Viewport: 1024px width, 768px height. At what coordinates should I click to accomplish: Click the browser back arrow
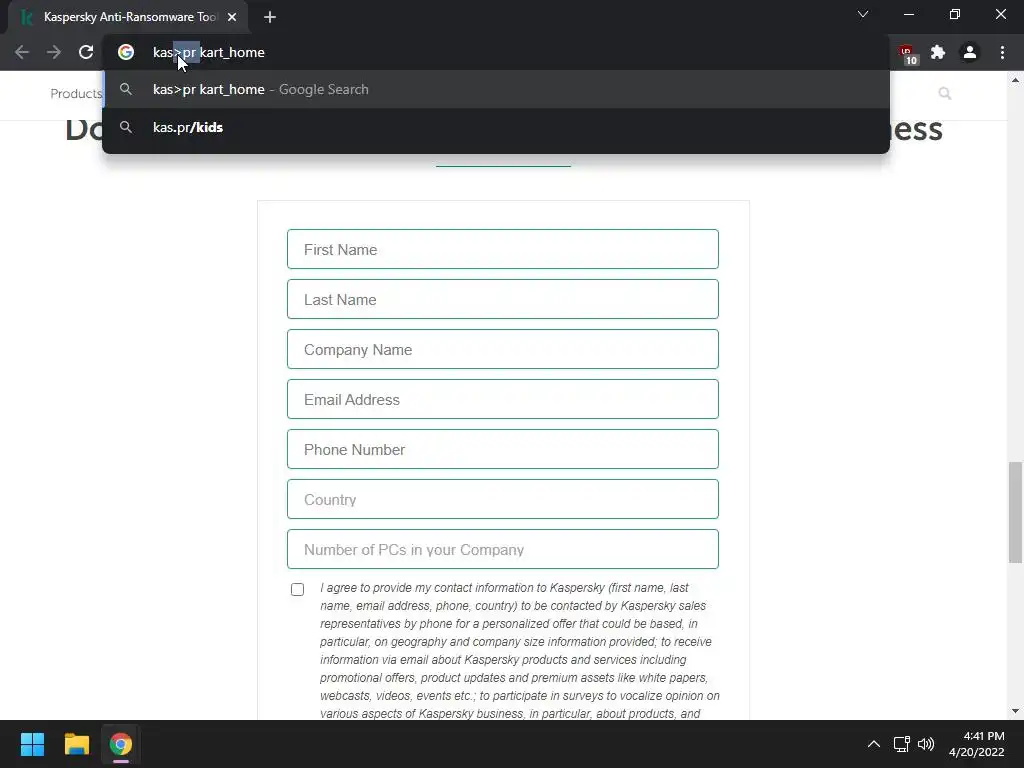tap(22, 52)
